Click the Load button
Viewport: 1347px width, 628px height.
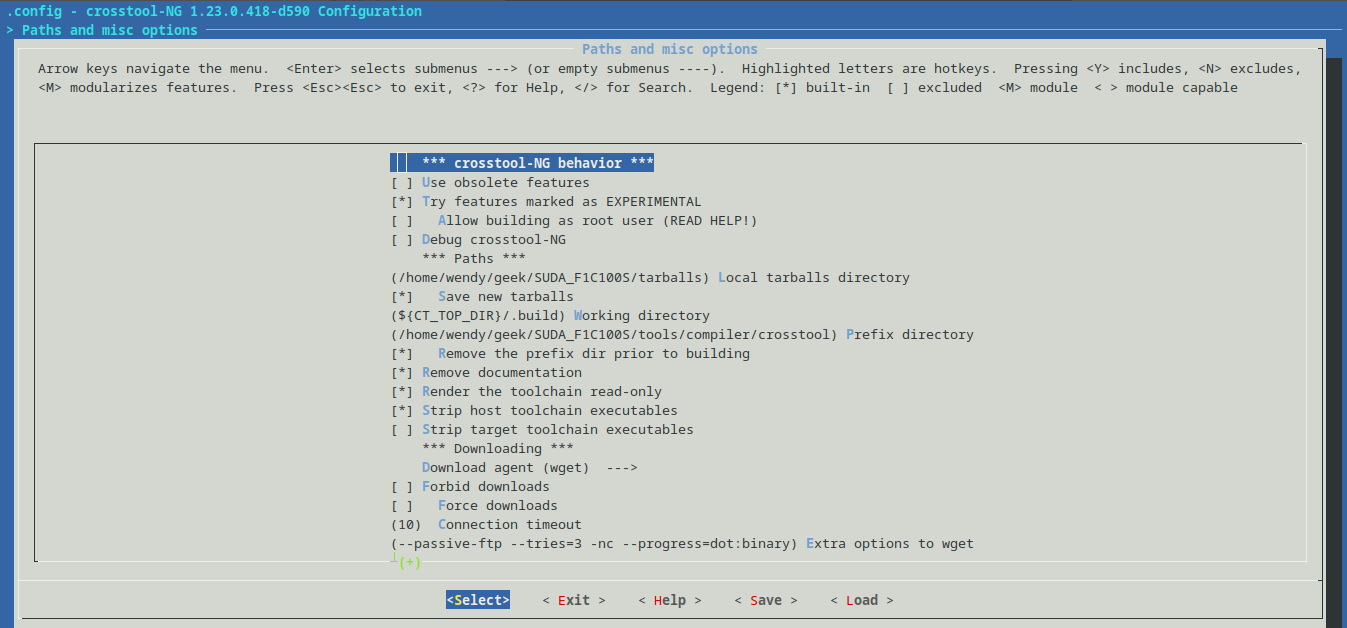click(862, 600)
